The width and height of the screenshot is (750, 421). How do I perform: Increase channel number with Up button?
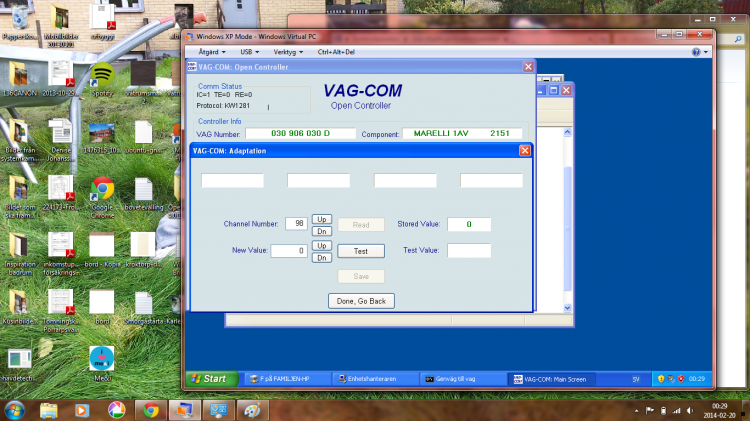point(322,219)
